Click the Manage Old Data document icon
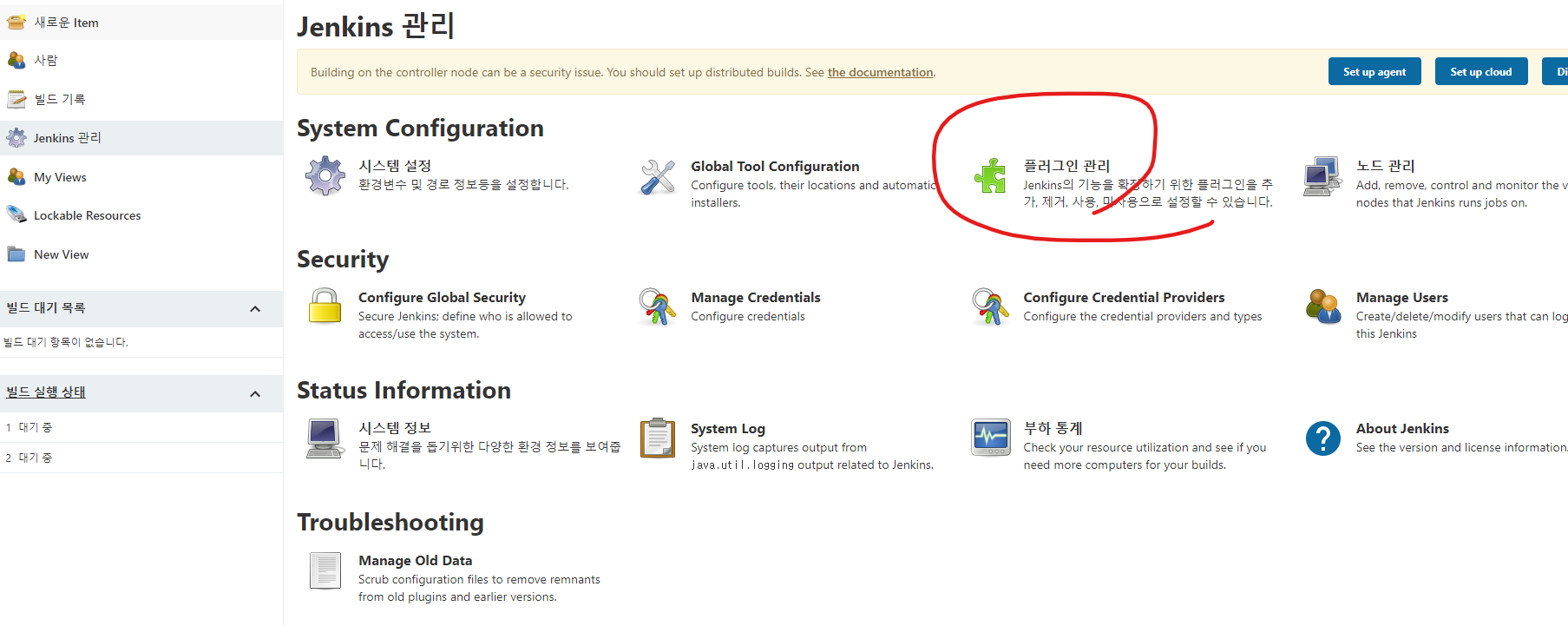Screen dimensions: 1568x626 tap(325, 570)
